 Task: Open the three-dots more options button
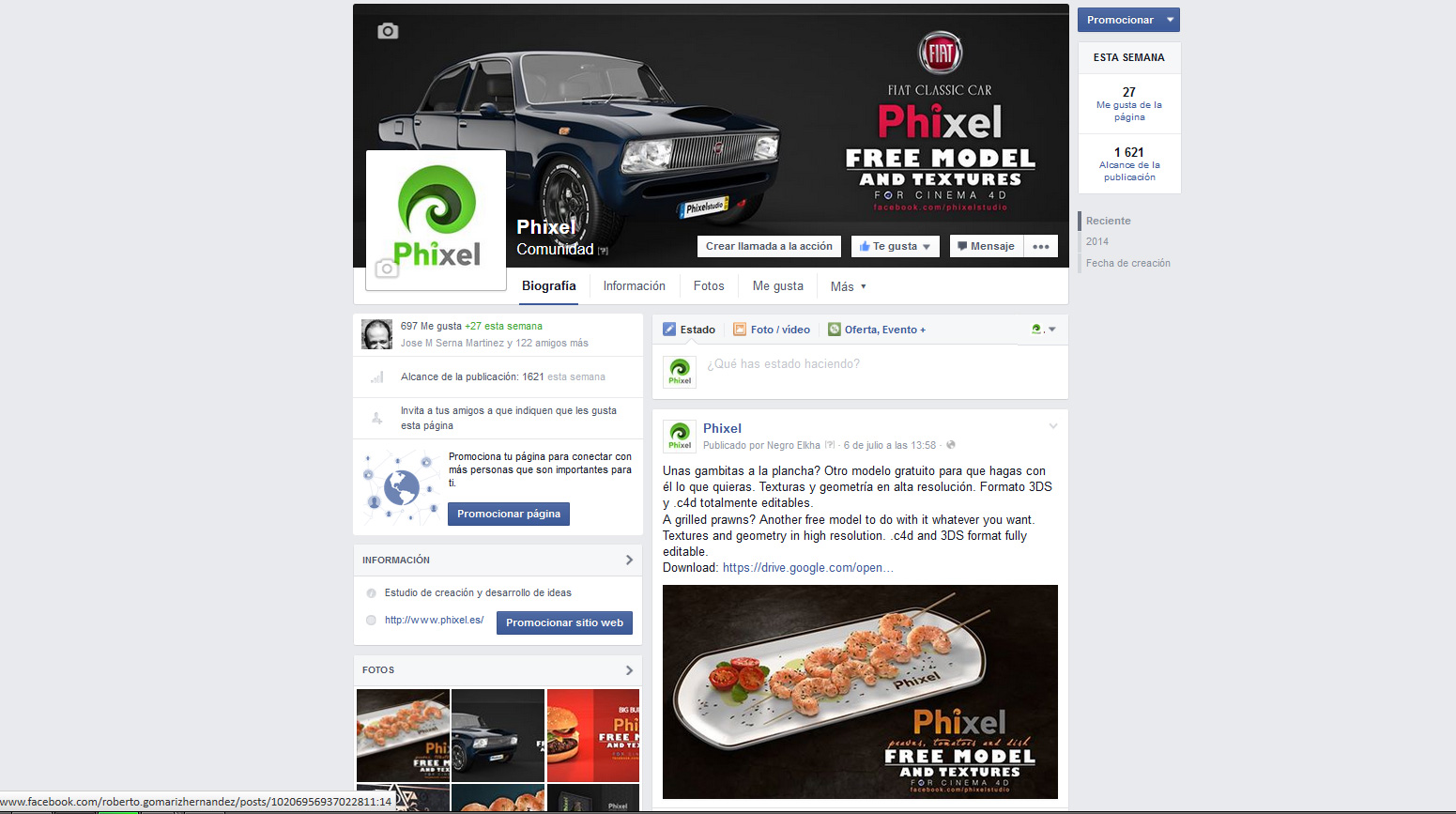pos(1040,246)
